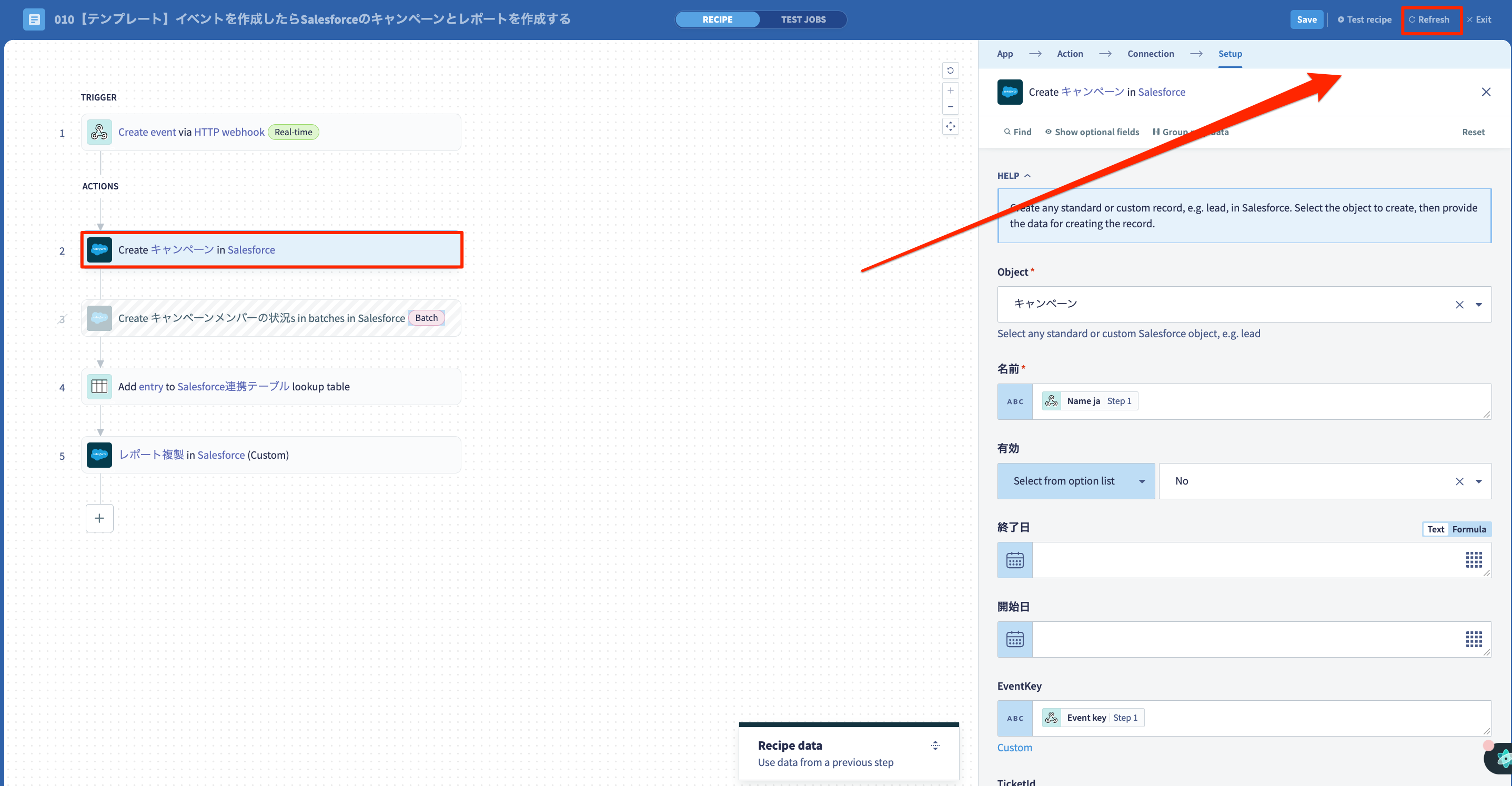The width and height of the screenshot is (1512, 786).
Task: Click Find in setup toolbar
Action: (x=1017, y=132)
